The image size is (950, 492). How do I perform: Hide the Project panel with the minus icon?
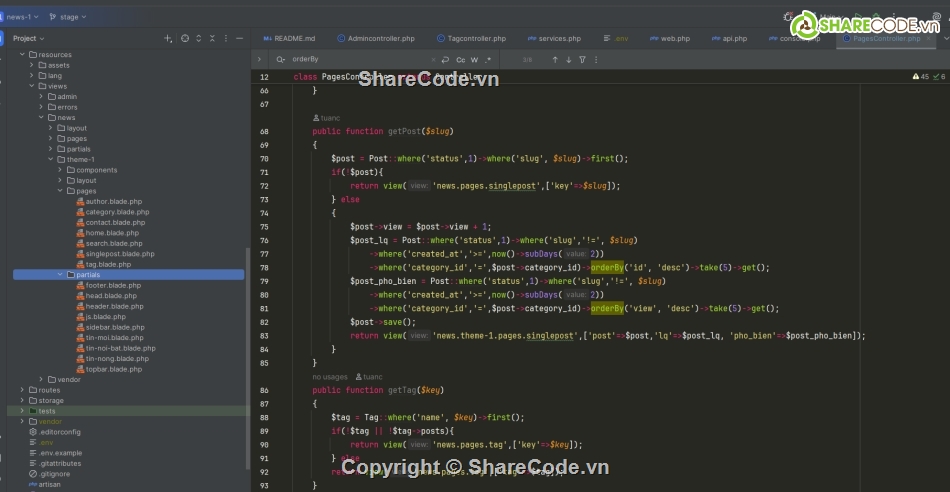click(x=239, y=38)
